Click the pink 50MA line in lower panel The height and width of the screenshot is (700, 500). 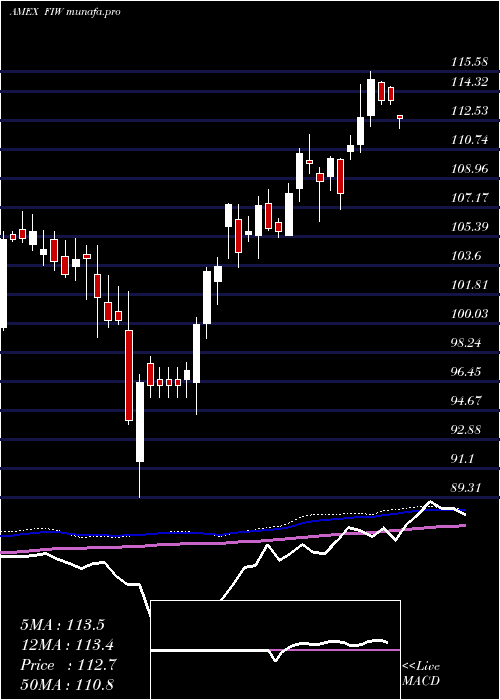click(232, 541)
